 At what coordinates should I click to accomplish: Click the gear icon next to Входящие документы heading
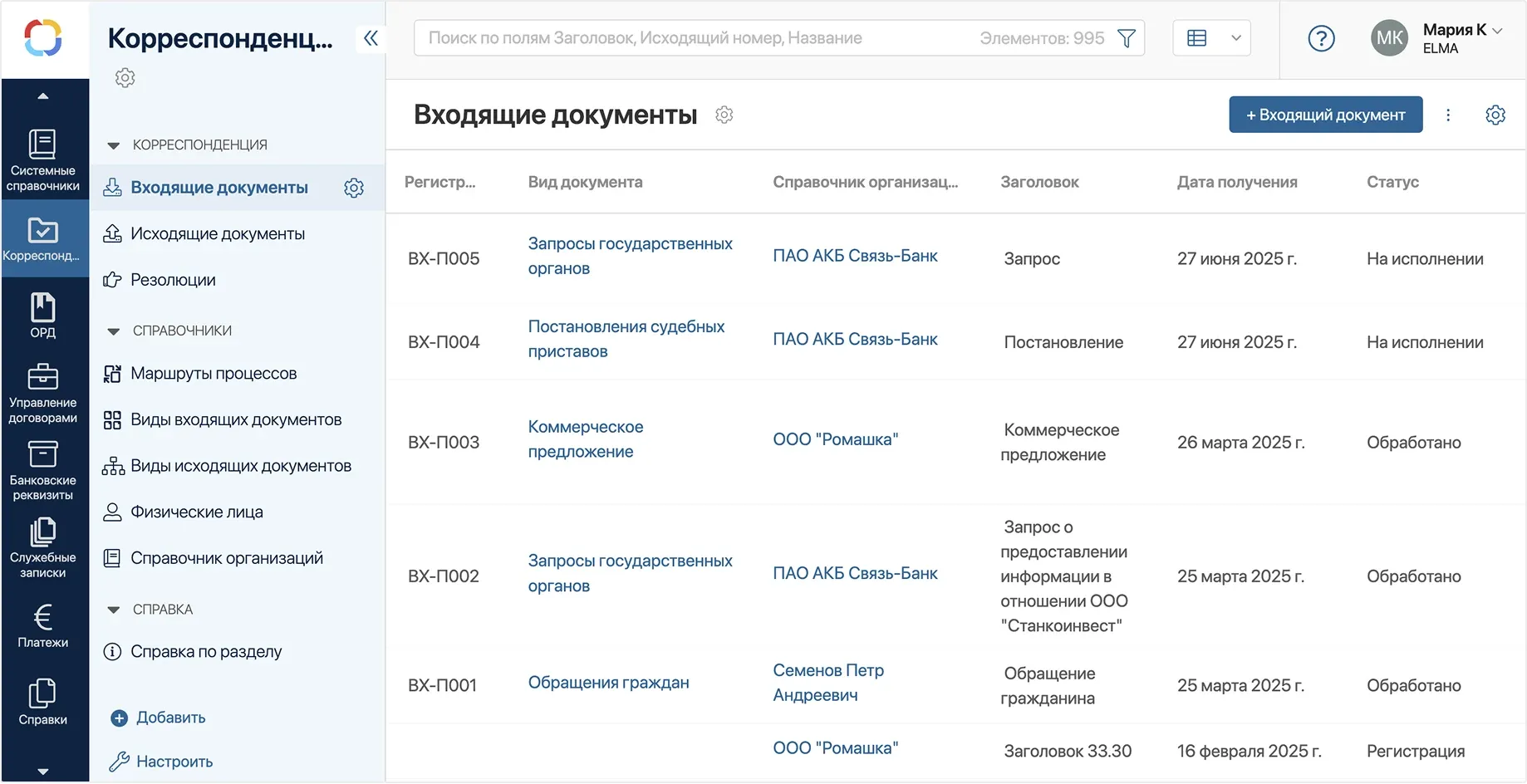point(724,115)
